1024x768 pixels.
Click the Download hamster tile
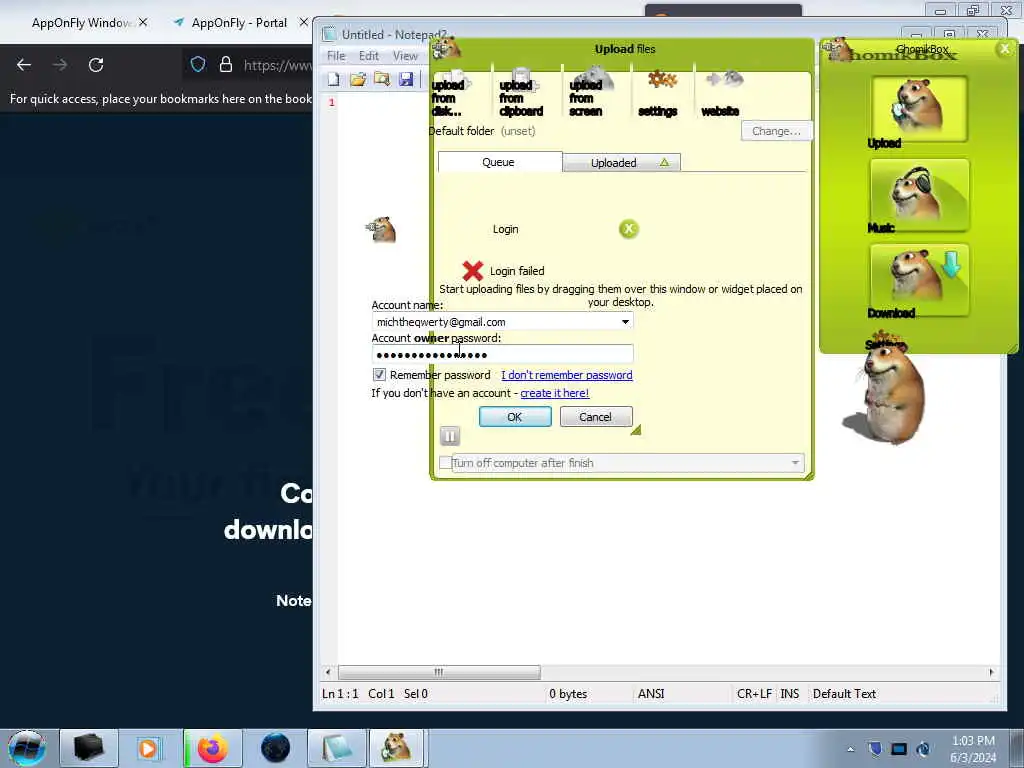919,280
